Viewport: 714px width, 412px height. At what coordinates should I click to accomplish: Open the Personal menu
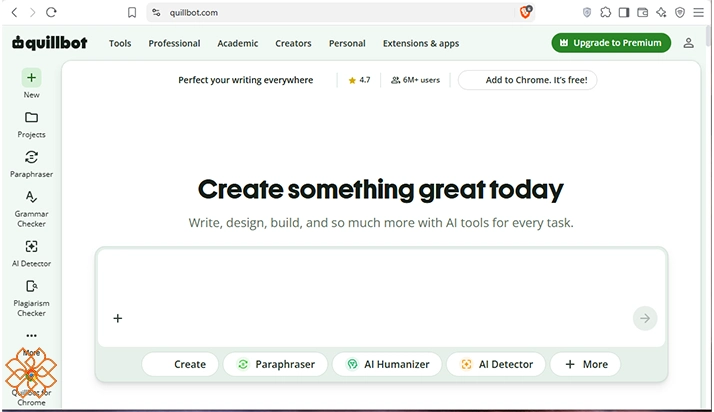(347, 43)
